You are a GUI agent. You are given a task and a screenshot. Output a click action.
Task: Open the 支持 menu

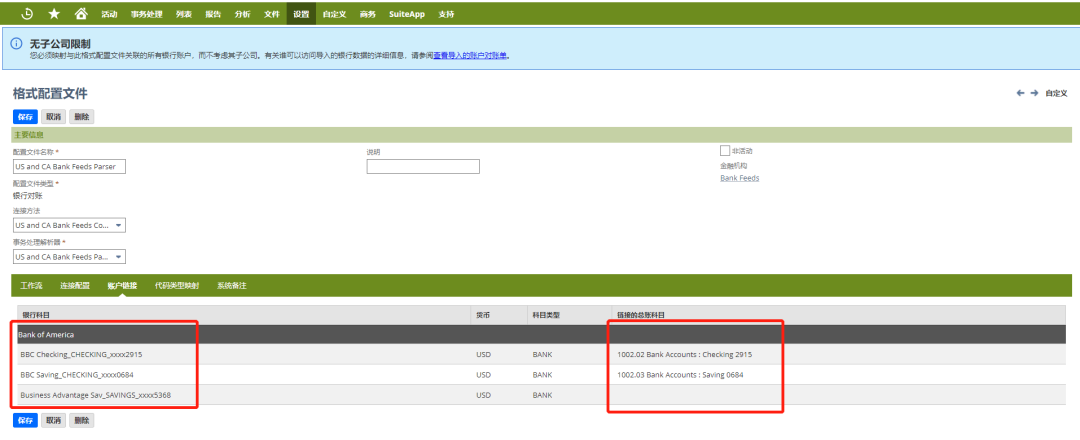[x=446, y=14]
